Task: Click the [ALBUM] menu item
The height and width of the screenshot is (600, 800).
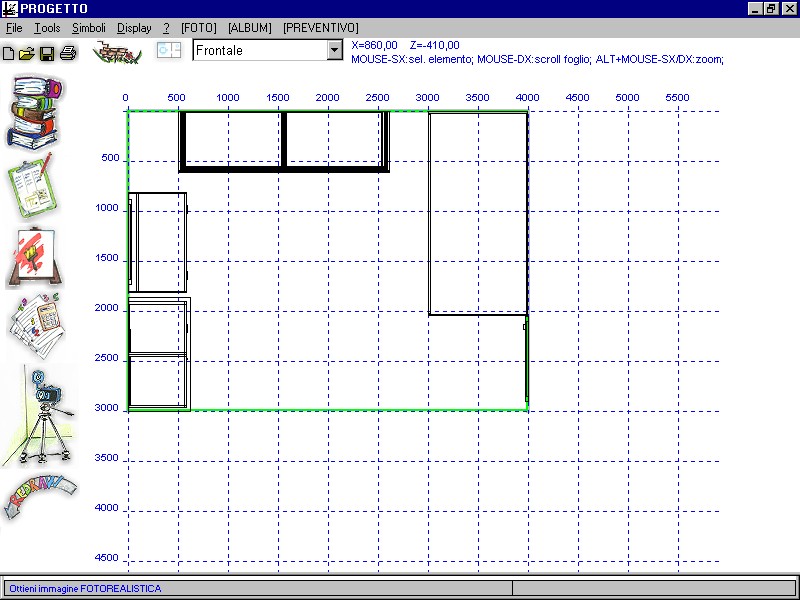Action: pos(249,28)
